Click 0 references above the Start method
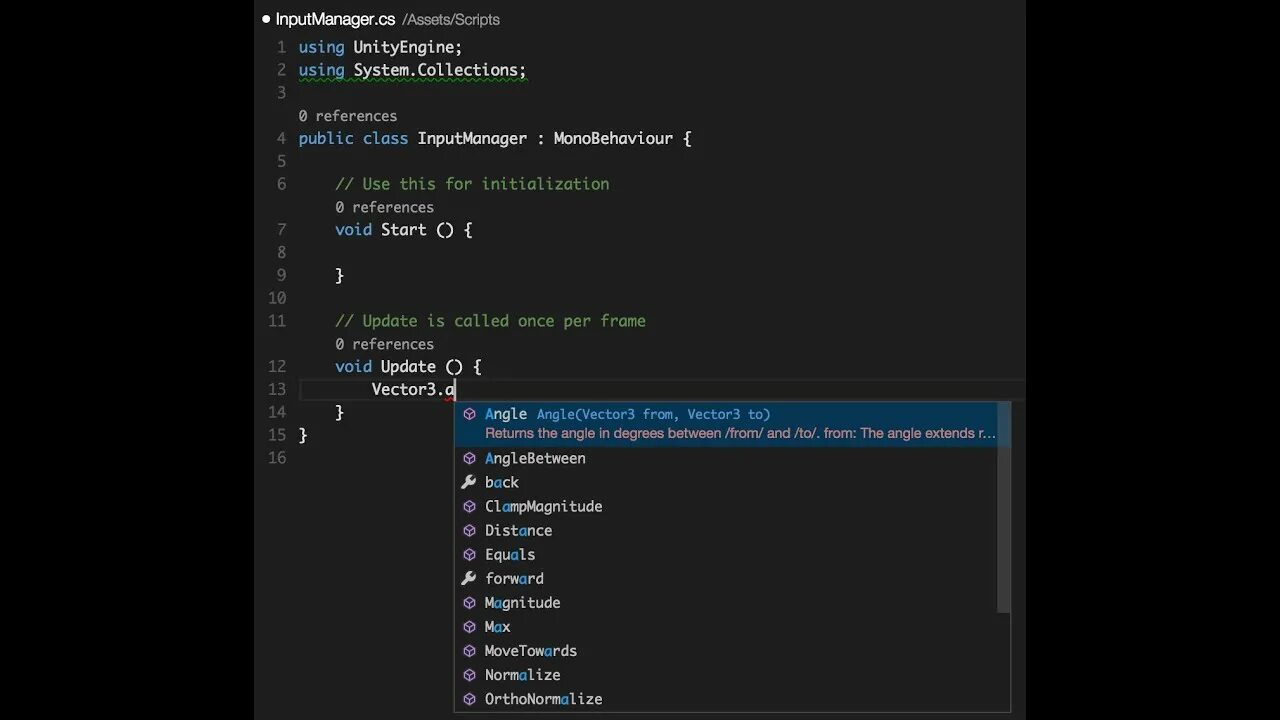This screenshot has height=720, width=1280. click(384, 207)
